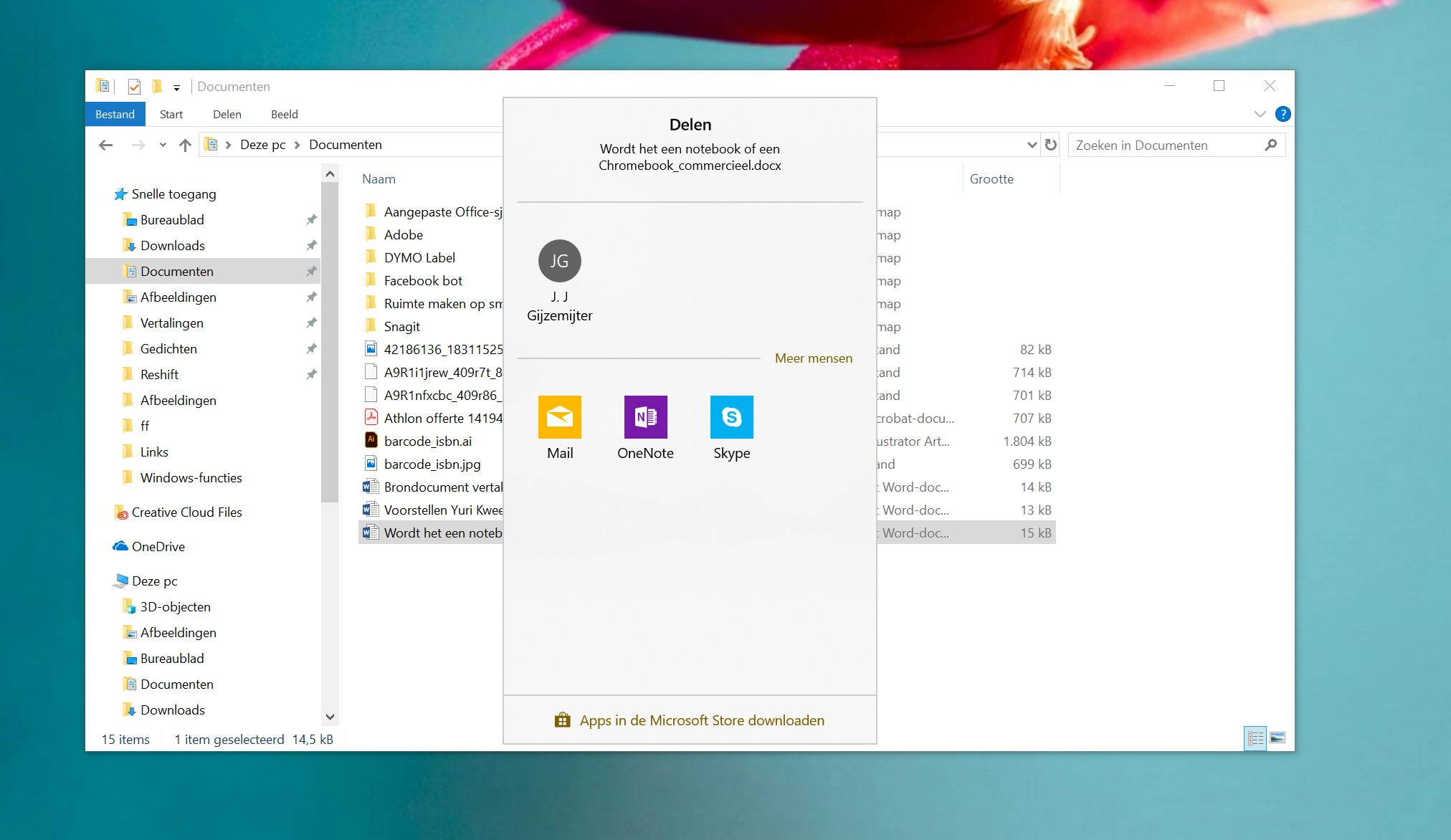Image resolution: width=1451 pixels, height=840 pixels.
Task: Share via the OneNote app icon
Action: click(x=645, y=416)
